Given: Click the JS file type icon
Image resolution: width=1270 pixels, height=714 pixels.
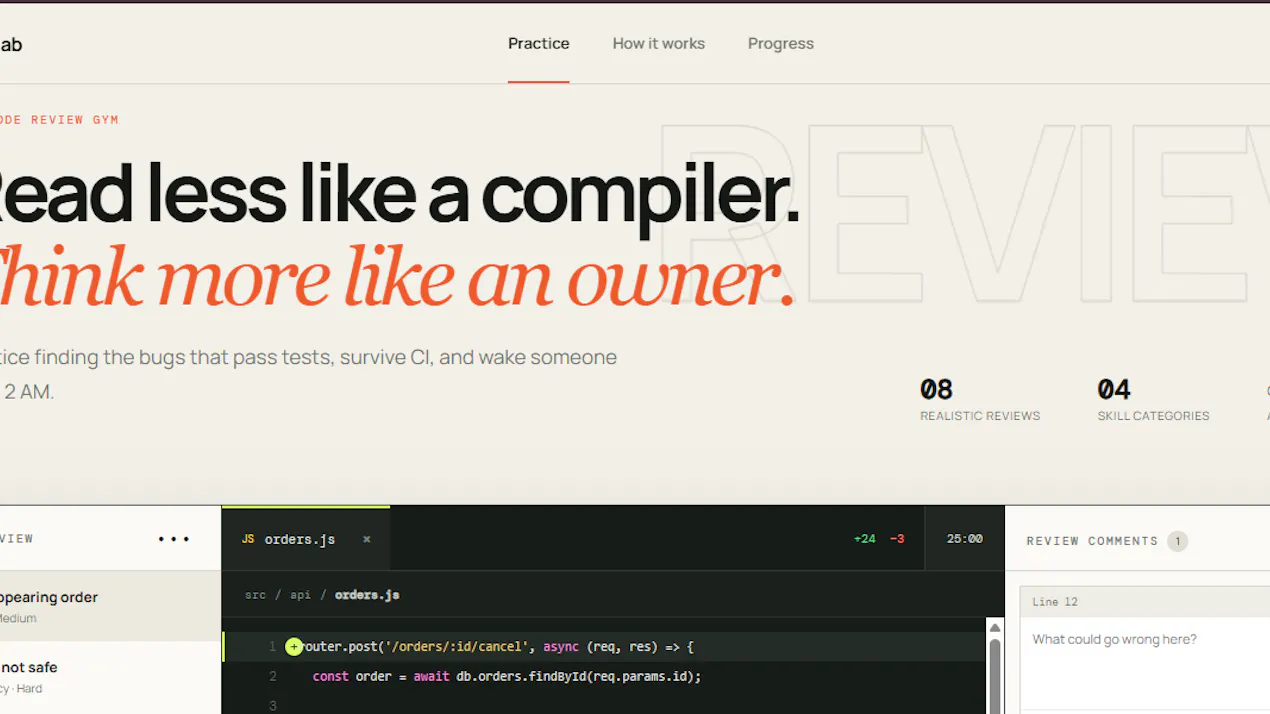Looking at the screenshot, I should [248, 540].
